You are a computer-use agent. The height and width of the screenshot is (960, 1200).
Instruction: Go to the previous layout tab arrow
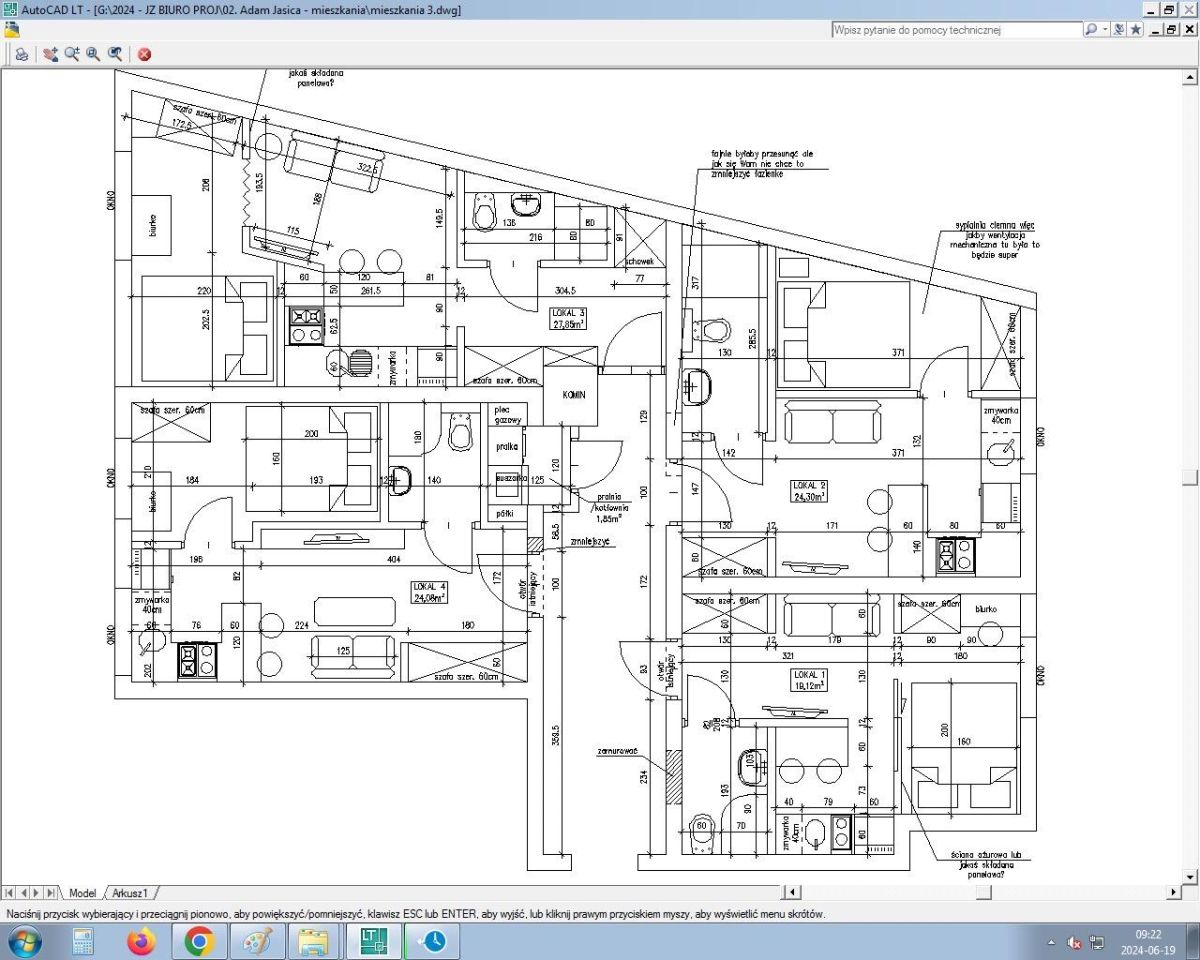[23, 893]
